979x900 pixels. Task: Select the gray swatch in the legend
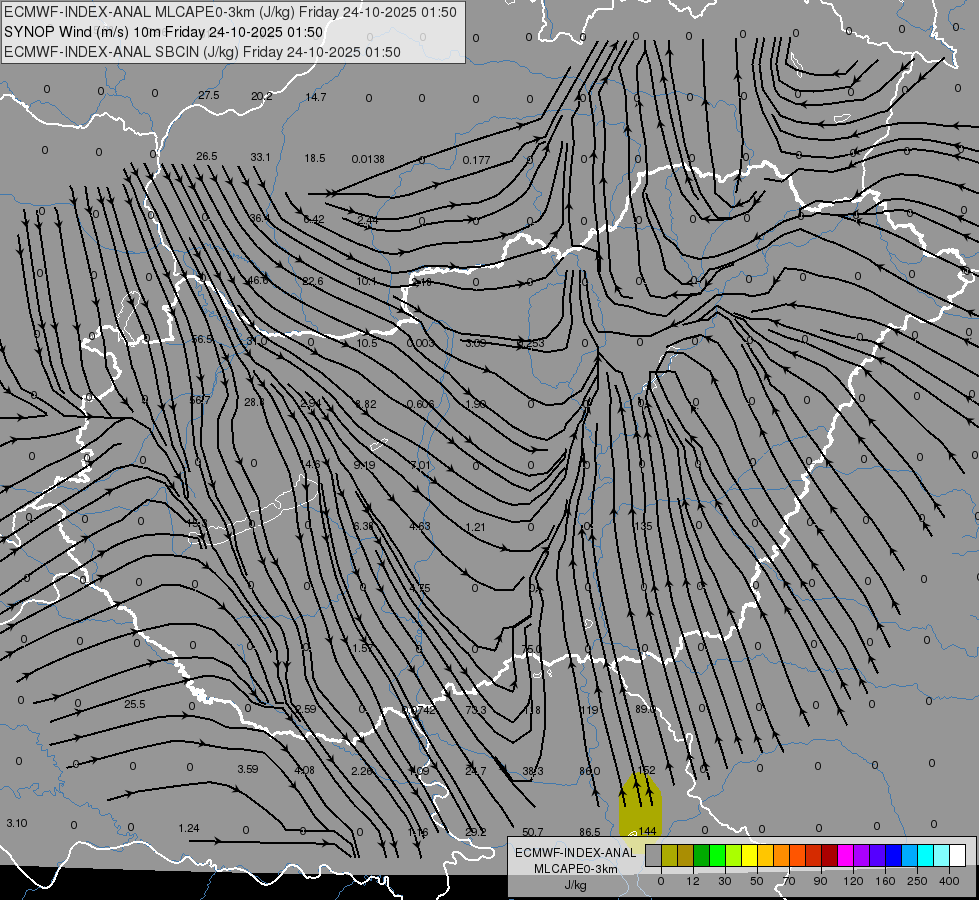point(653,855)
